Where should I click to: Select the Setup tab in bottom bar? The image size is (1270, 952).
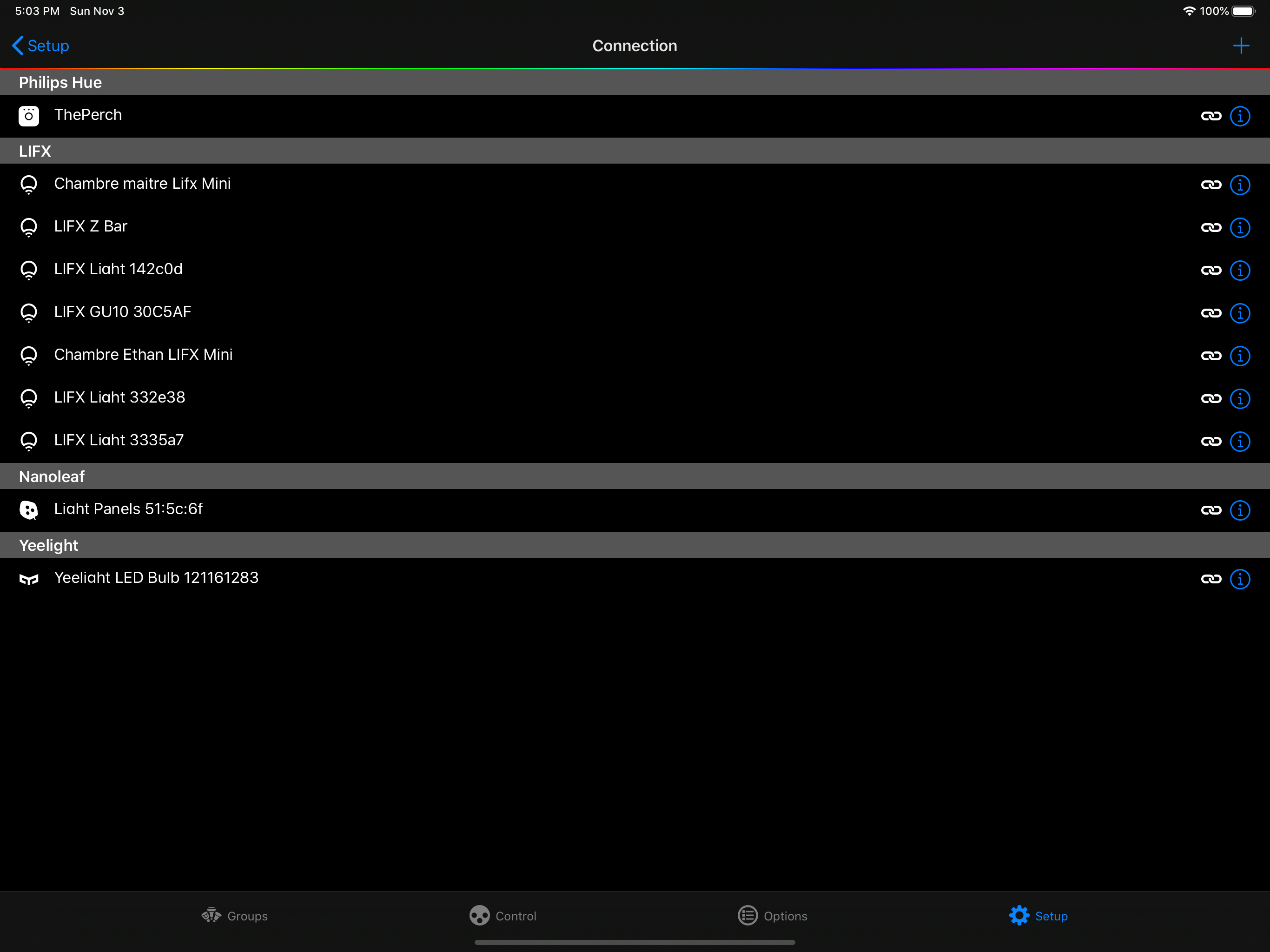click(x=1038, y=916)
